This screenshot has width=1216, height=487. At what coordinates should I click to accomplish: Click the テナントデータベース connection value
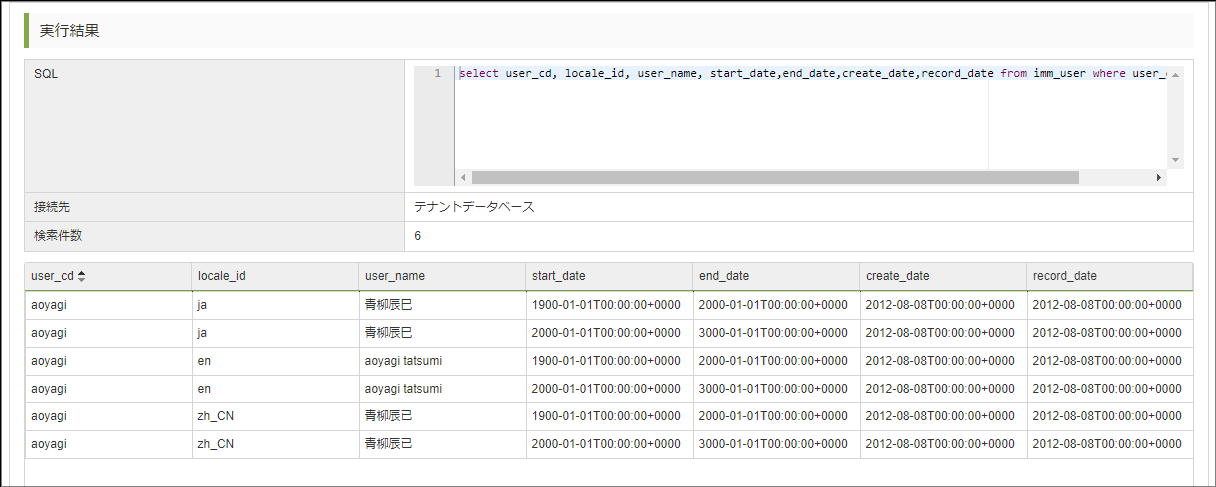point(474,207)
